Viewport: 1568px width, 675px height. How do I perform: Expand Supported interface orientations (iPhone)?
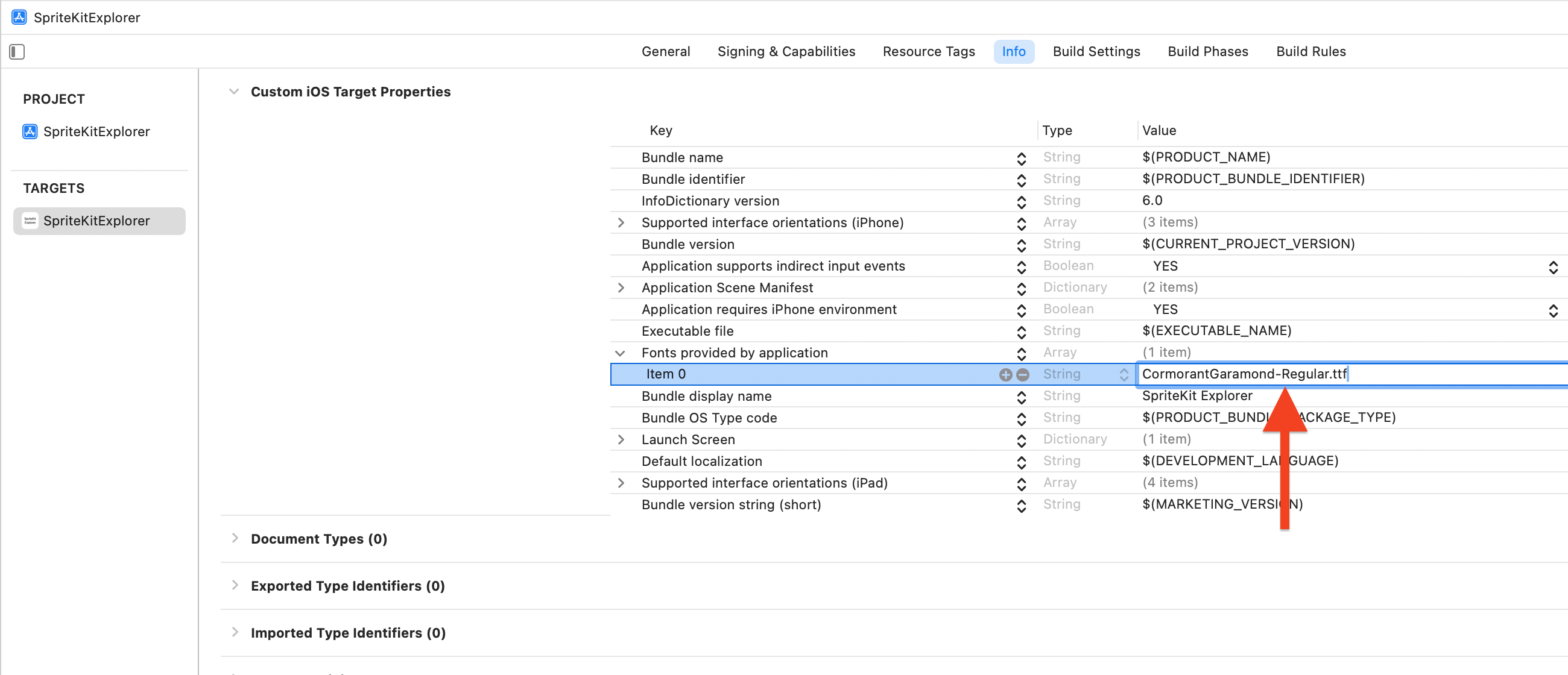coord(620,222)
